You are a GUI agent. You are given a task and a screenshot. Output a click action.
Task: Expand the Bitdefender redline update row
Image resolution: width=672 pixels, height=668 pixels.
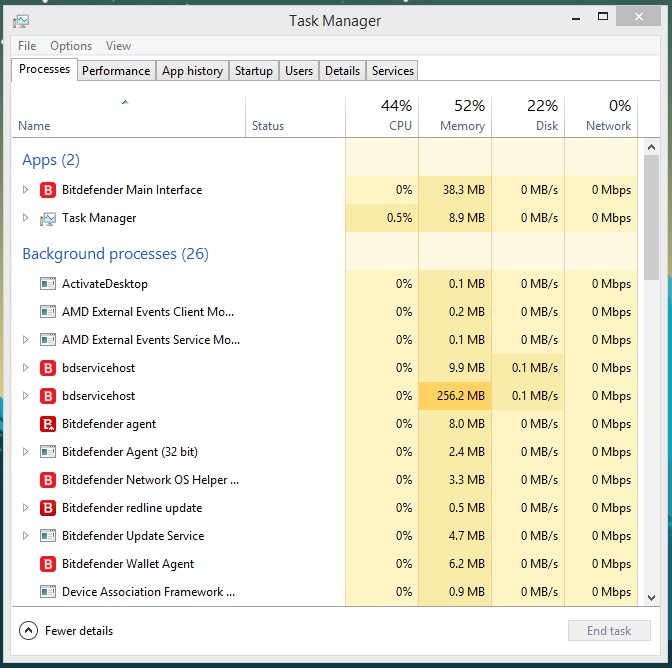tap(25, 508)
